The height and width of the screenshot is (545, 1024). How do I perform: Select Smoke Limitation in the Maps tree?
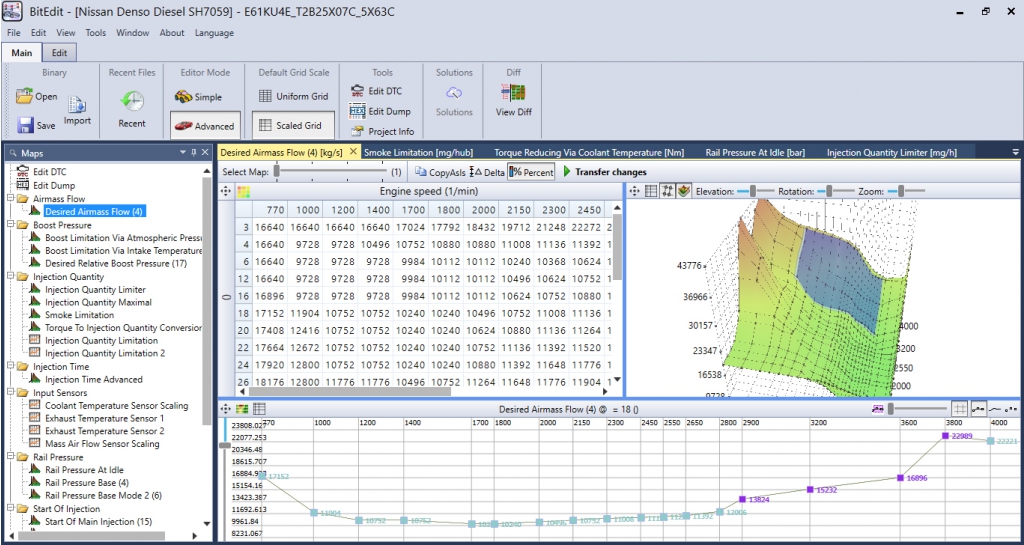pyautogui.click(x=79, y=315)
